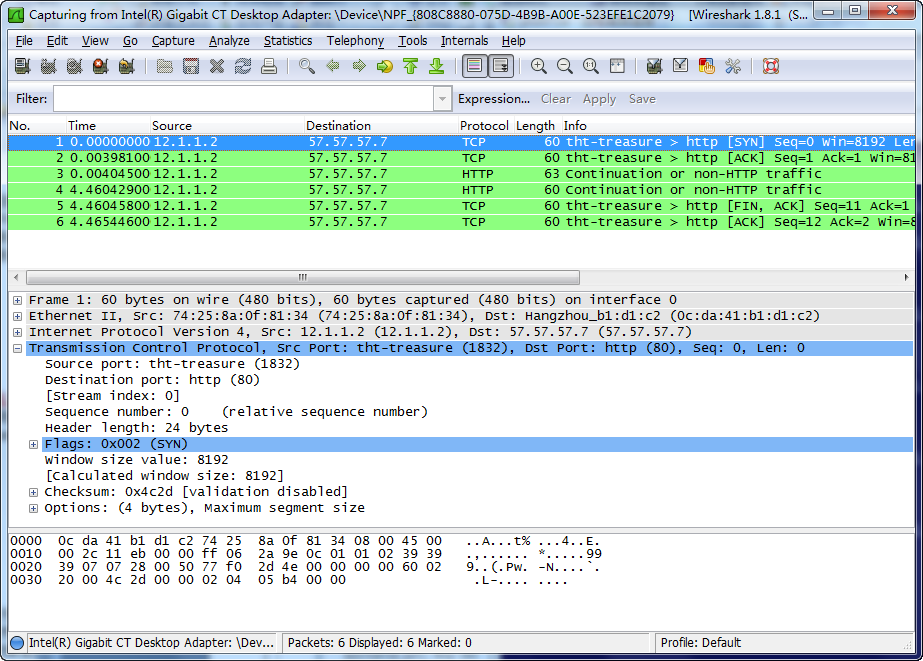The height and width of the screenshot is (661, 923).
Task: Expand Internet Protocol Version 4 node
Action: click(18, 332)
